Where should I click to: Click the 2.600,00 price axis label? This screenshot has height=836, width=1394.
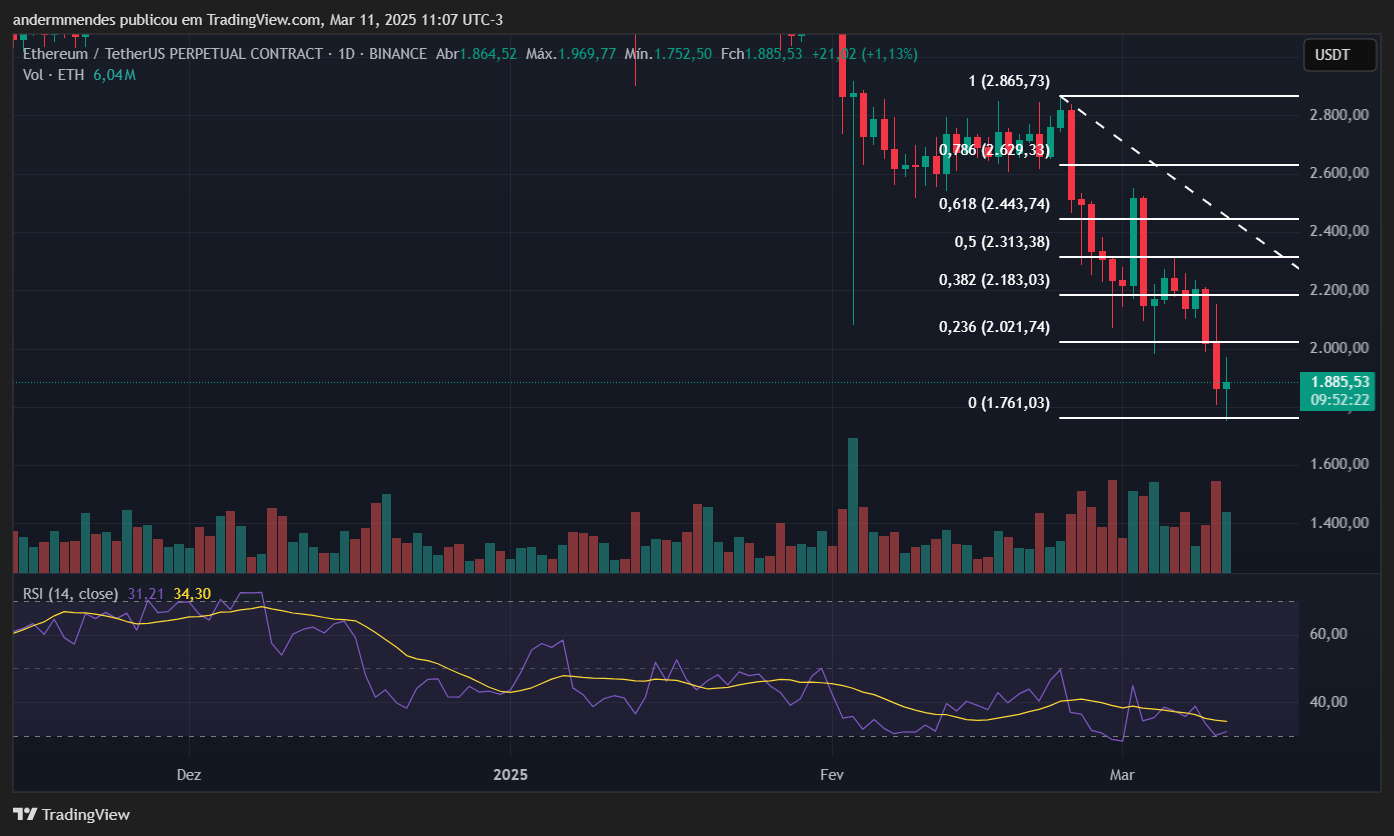click(x=1338, y=173)
